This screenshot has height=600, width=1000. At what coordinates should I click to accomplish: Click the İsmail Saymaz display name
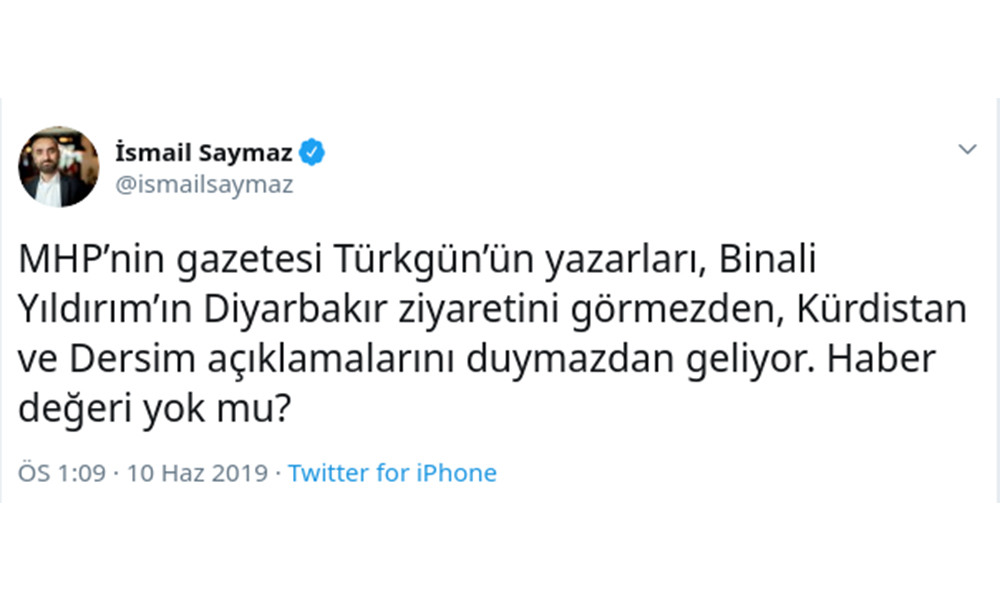point(205,153)
